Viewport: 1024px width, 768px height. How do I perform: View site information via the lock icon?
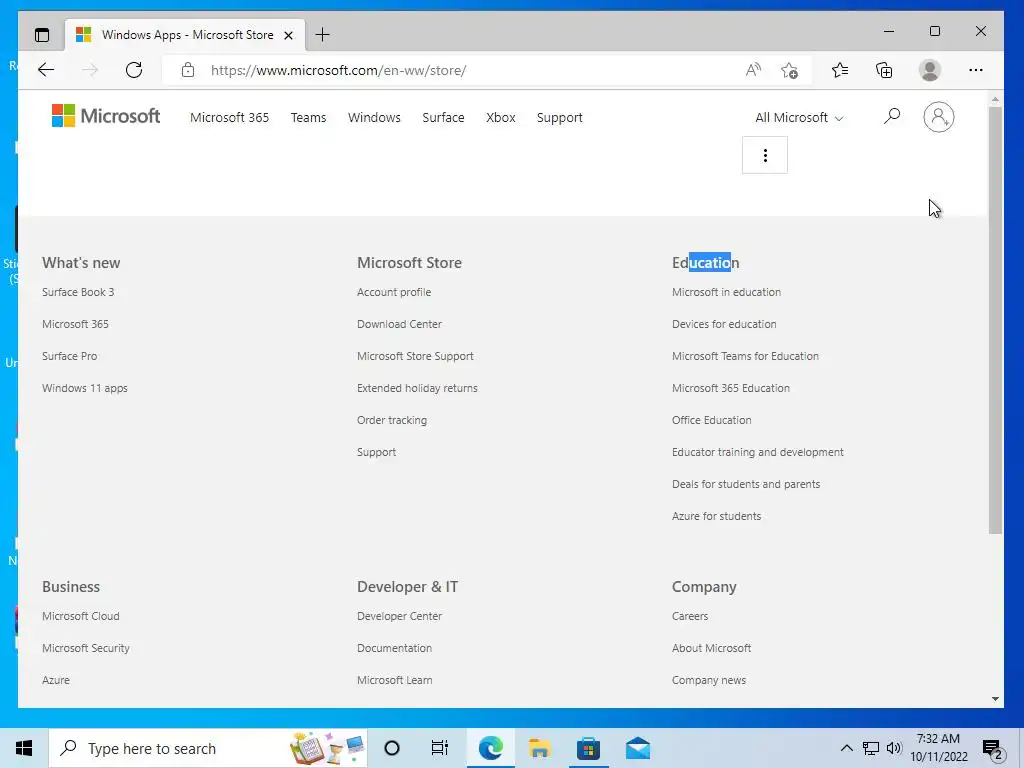tap(188, 70)
